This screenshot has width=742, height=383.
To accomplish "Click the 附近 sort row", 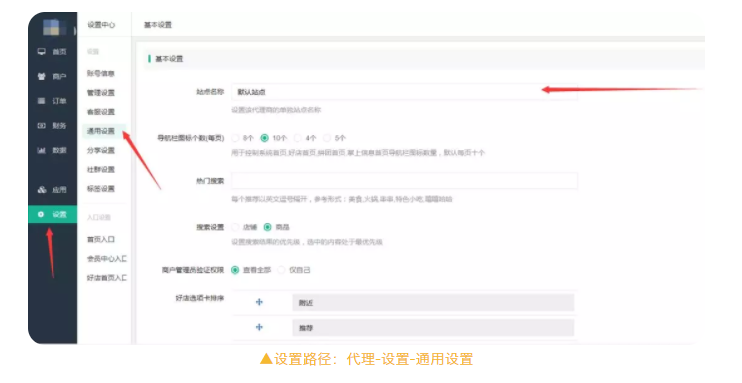I will pyautogui.click(x=433, y=303).
